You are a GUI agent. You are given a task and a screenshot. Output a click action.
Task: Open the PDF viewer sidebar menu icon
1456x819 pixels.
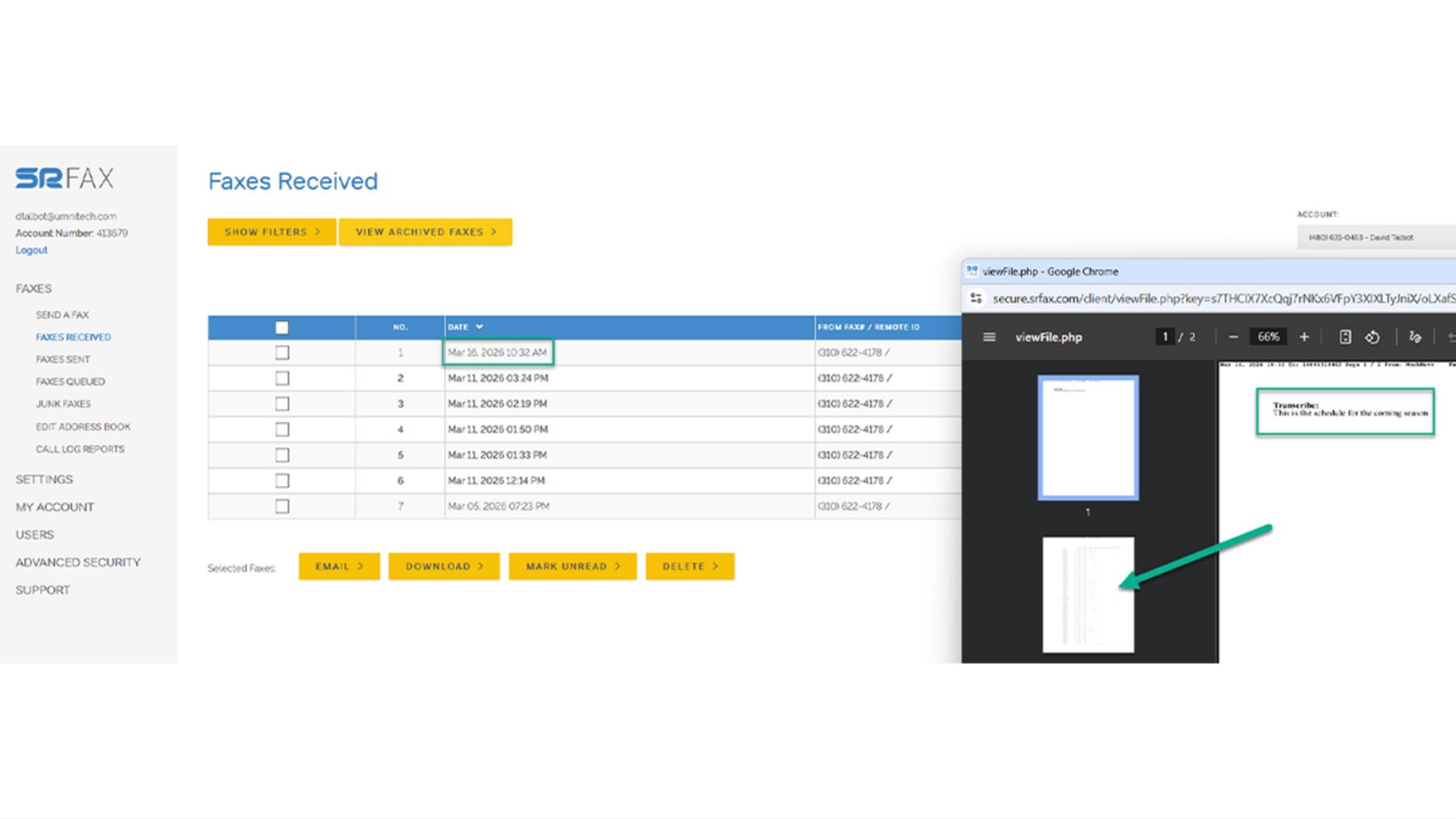[989, 337]
